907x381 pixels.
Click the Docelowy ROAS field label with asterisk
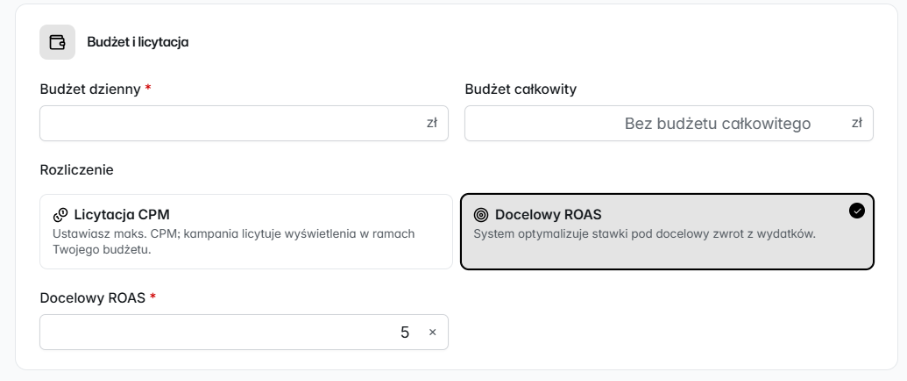pyautogui.click(x=98, y=298)
